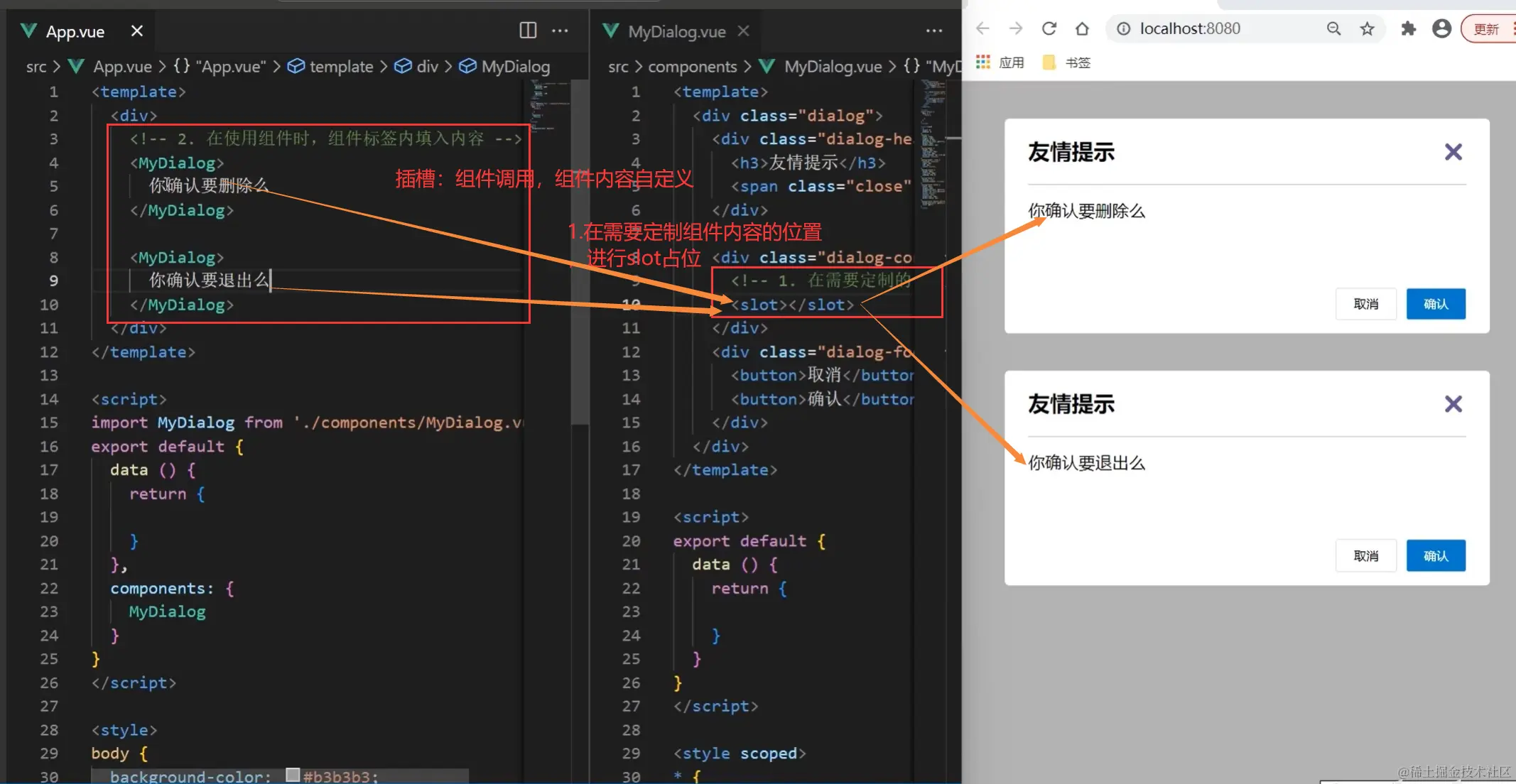Click '你确认要退出么' text in second dialog
1516x784 pixels.
point(1086,463)
